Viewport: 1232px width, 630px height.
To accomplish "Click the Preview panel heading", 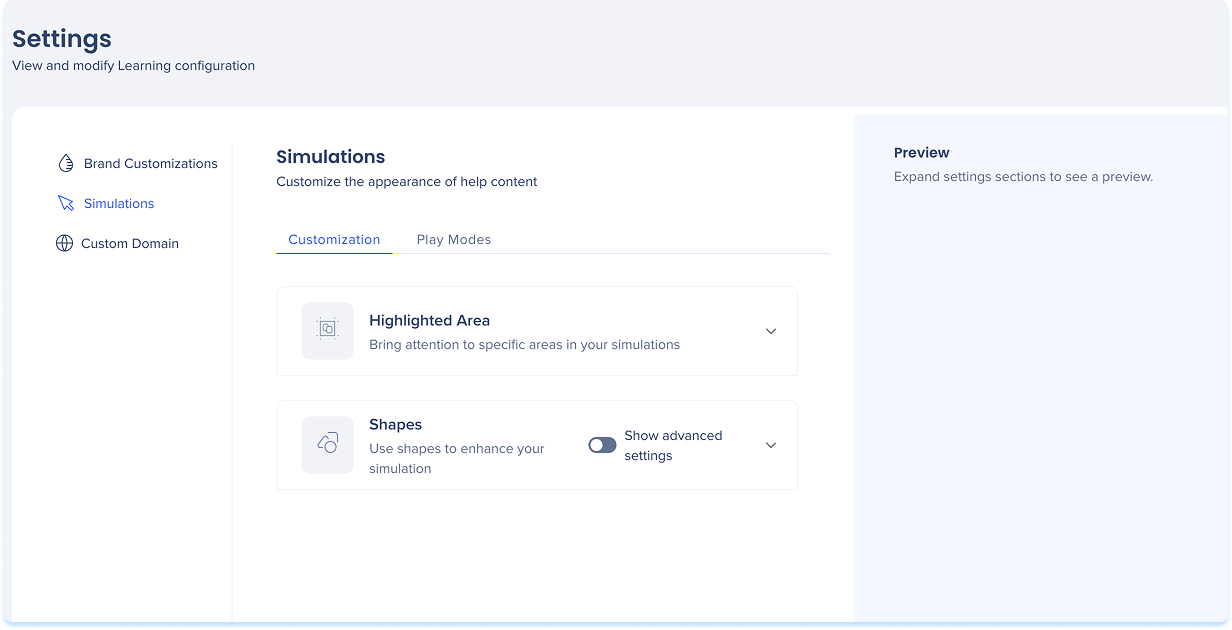I will coord(921,153).
